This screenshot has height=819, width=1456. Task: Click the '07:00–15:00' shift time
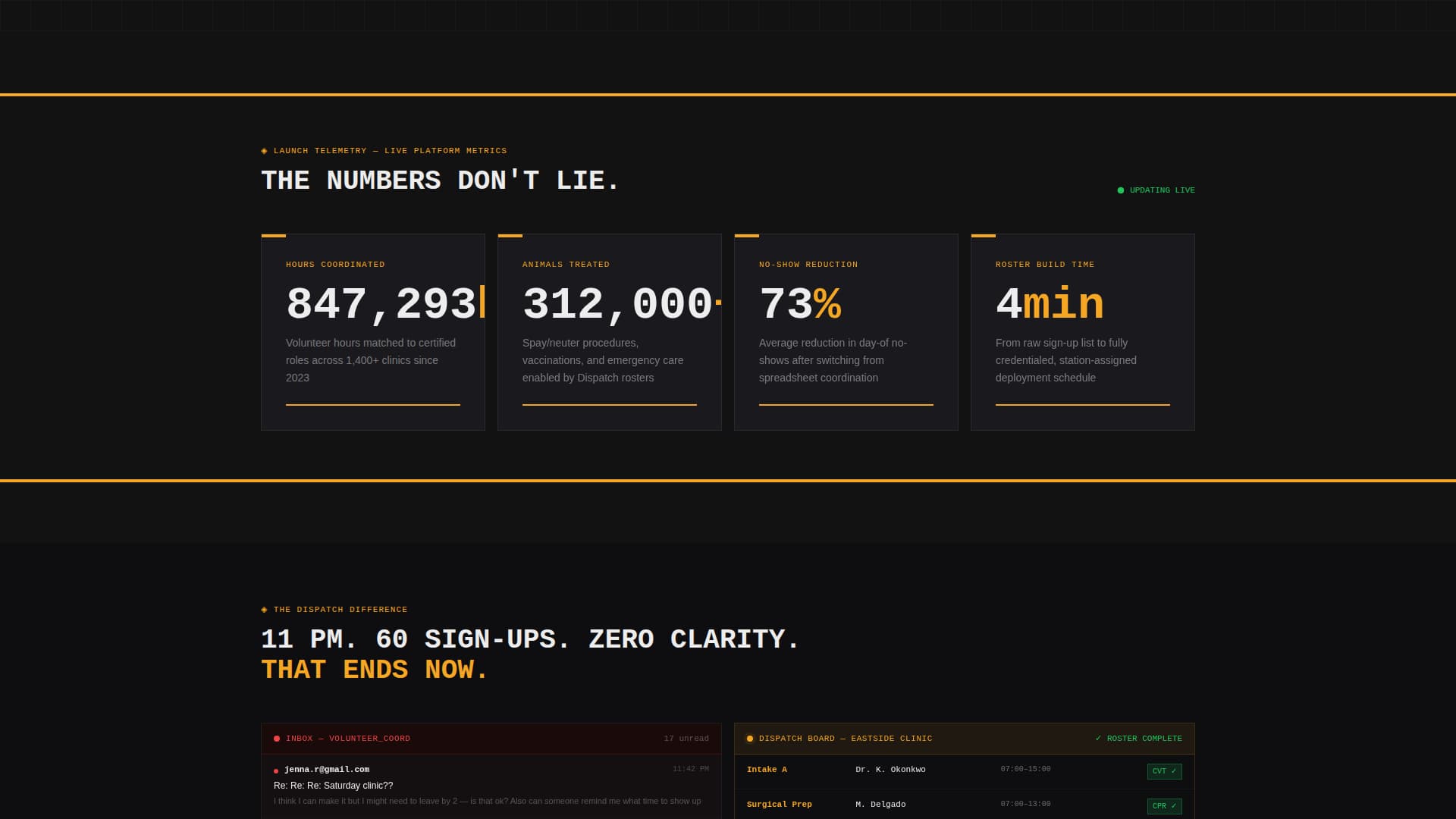[x=1025, y=769]
